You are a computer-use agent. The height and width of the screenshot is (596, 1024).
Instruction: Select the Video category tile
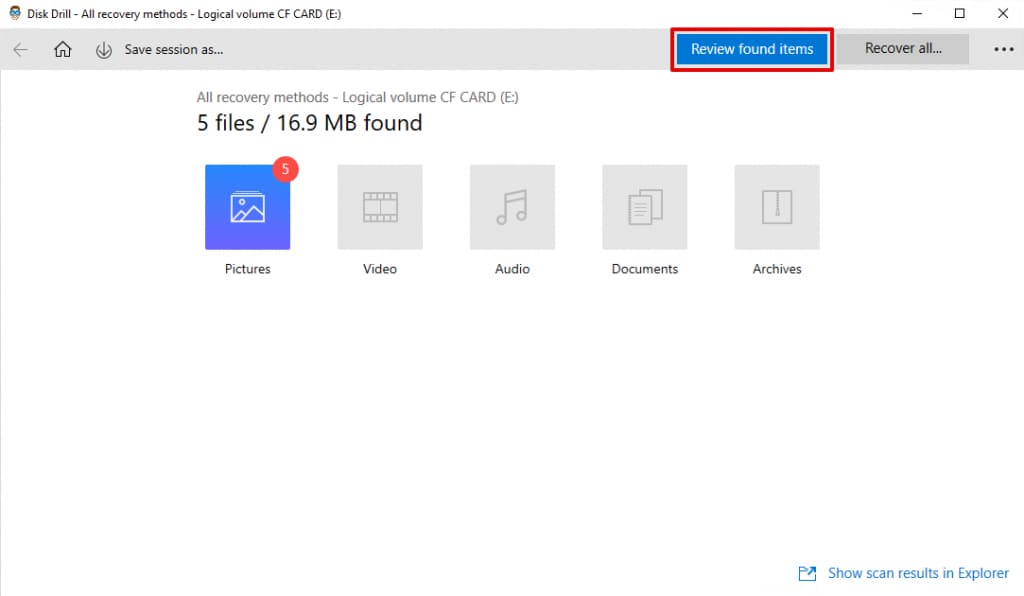380,207
